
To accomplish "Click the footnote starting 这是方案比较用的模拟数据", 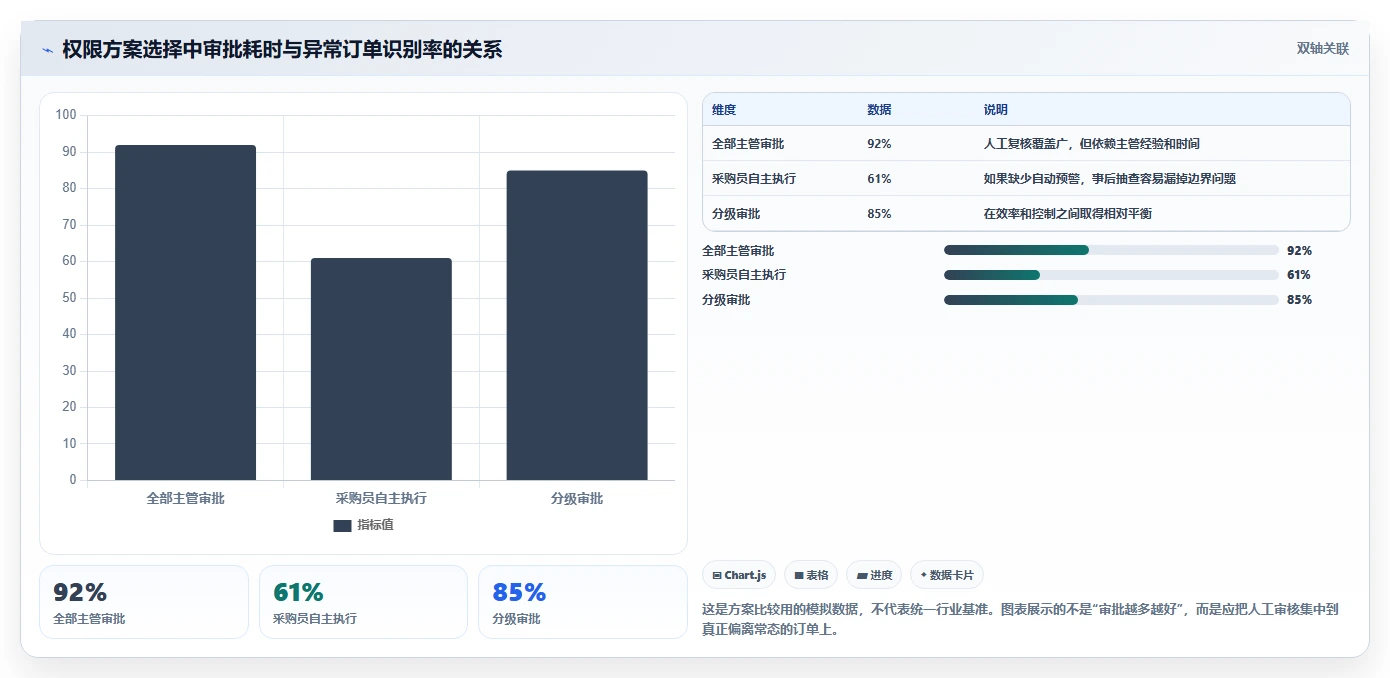I will click(1020, 619).
